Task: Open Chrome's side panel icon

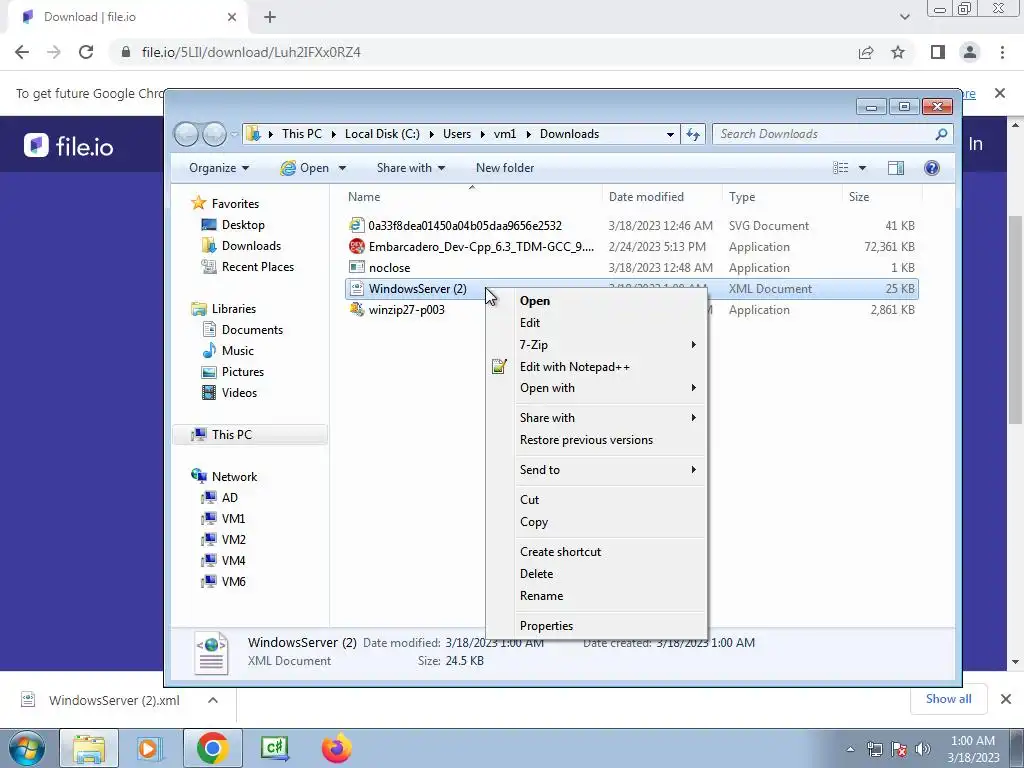Action: click(x=938, y=52)
